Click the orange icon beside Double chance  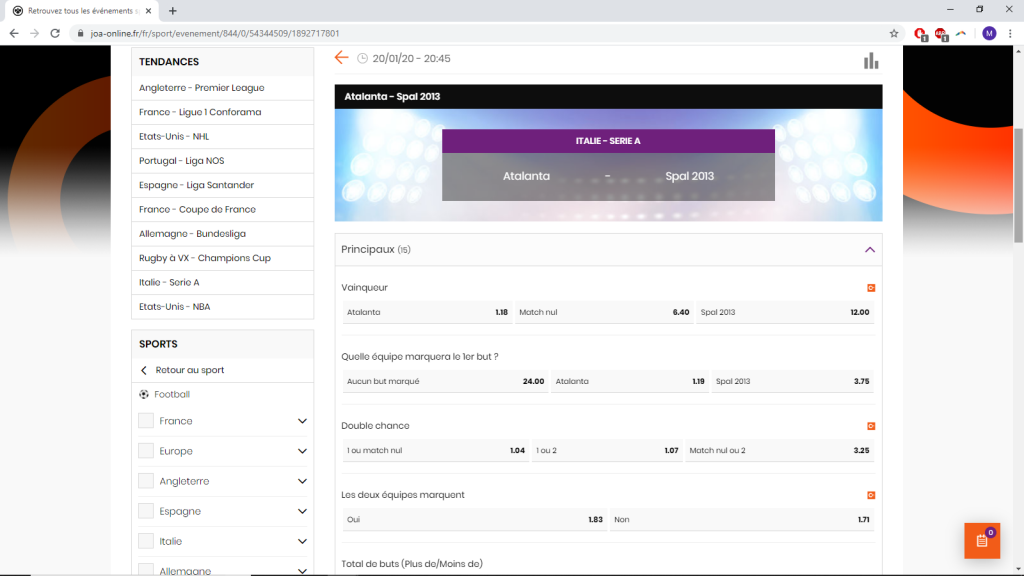[871, 426]
